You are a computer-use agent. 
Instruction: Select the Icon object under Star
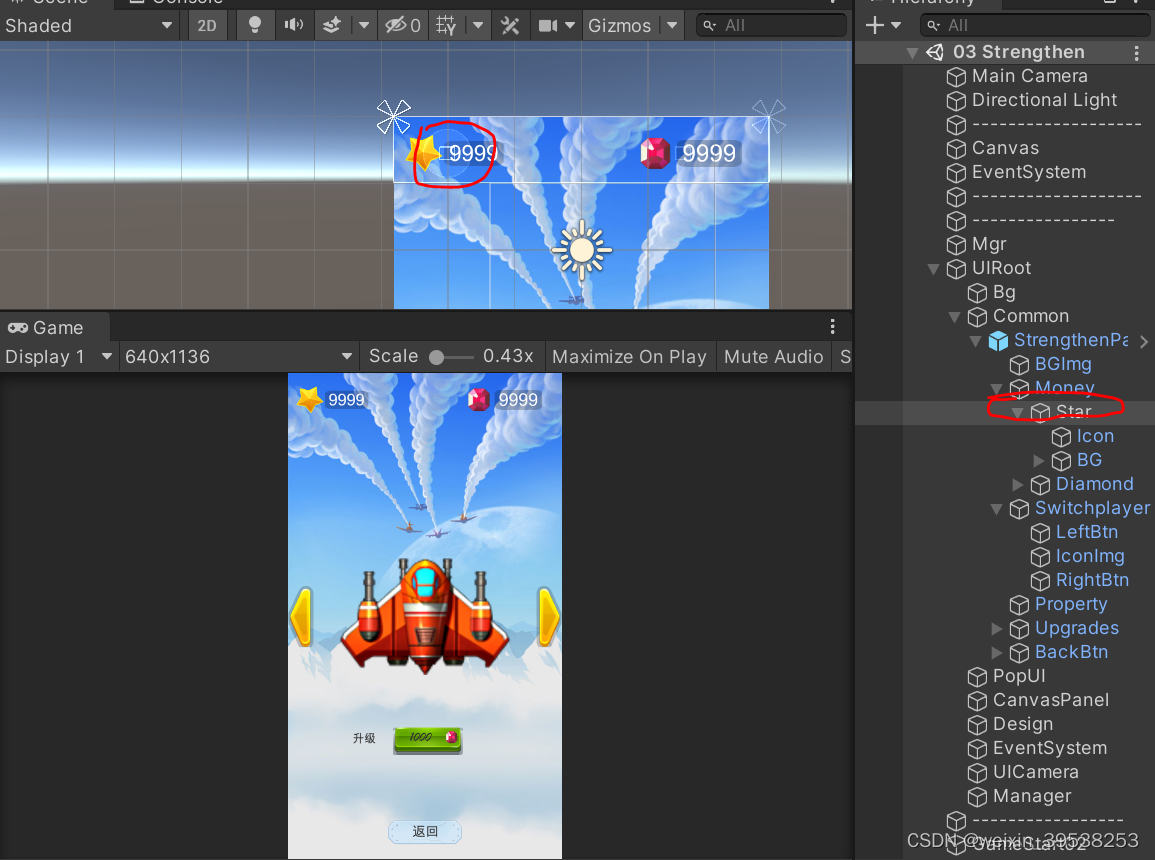point(1095,436)
